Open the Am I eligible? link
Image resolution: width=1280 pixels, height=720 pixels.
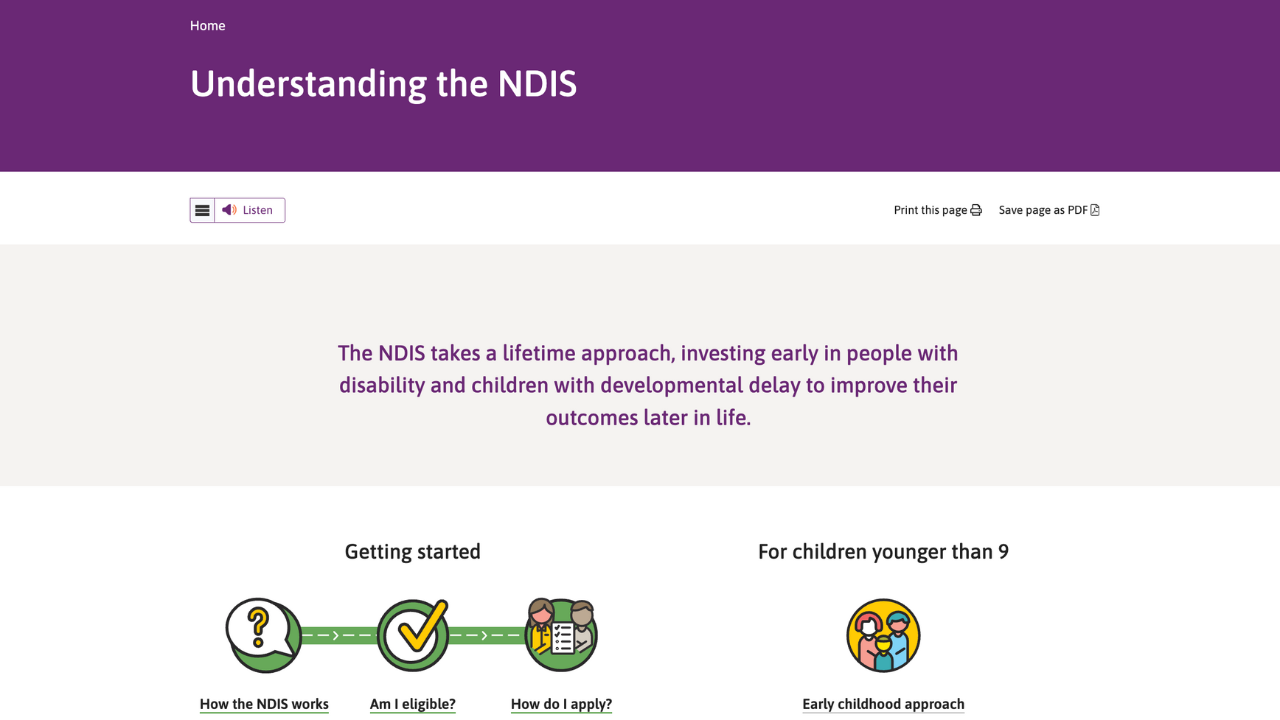click(x=412, y=704)
